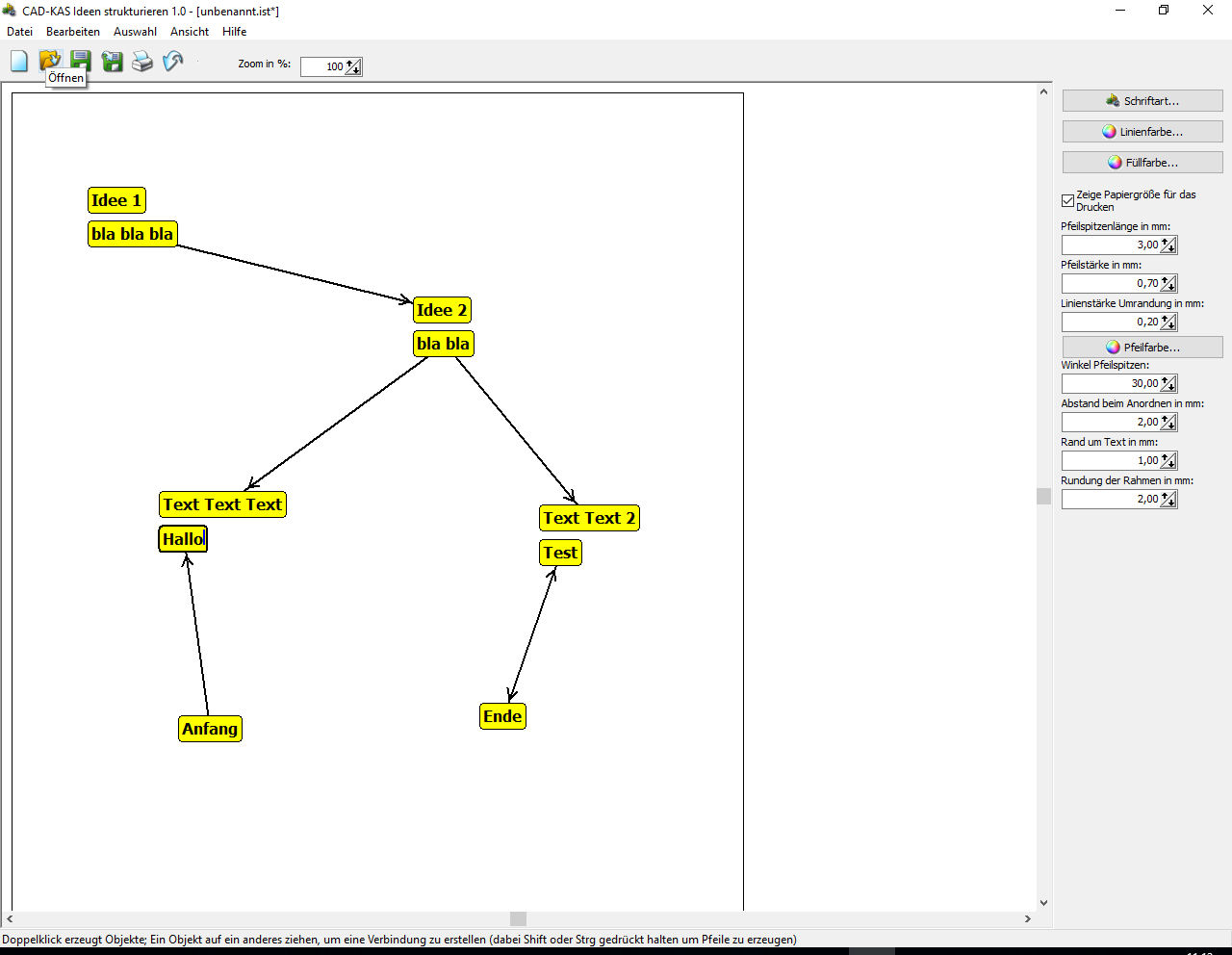Viewport: 1232px width, 955px height.
Task: Select the 'Anfang' node on canvas
Action: pos(210,729)
